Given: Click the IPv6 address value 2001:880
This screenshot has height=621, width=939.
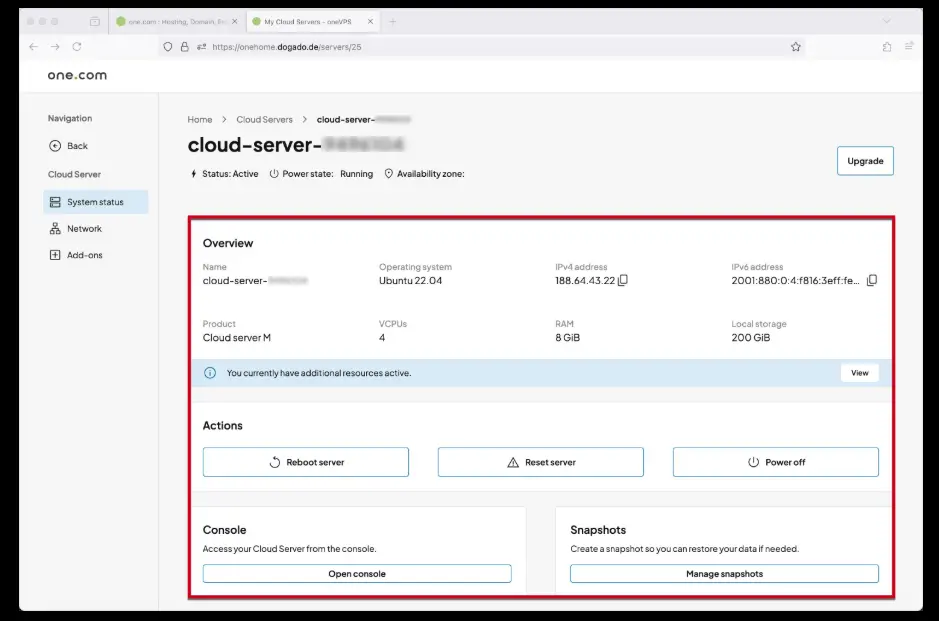Looking at the screenshot, I should (x=795, y=281).
